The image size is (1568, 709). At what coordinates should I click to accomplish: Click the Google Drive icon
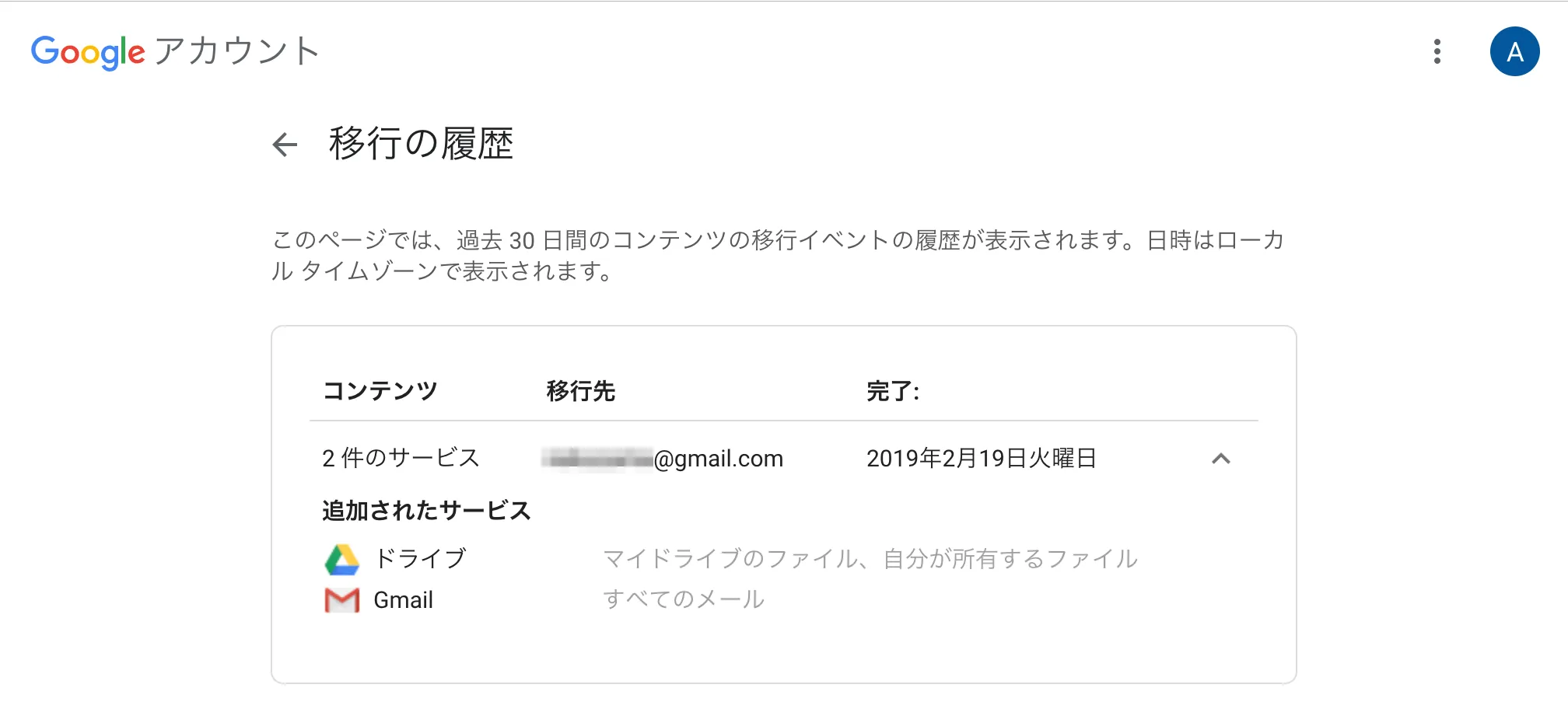coord(342,560)
